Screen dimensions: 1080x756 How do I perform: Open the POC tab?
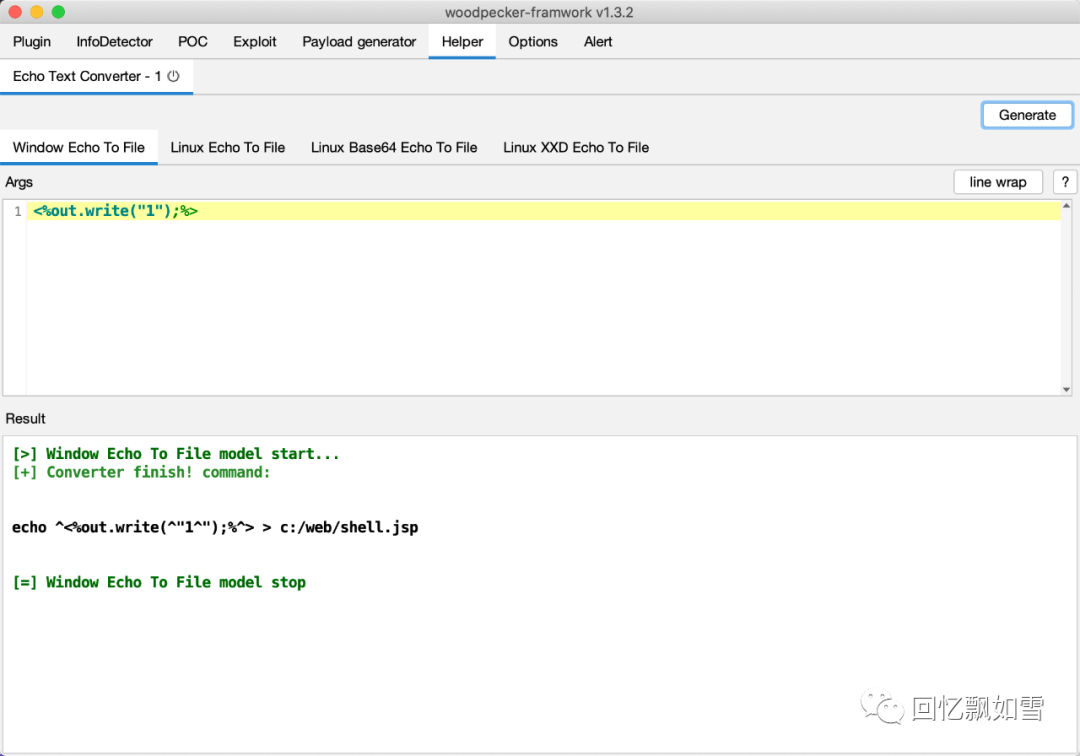pyautogui.click(x=193, y=42)
